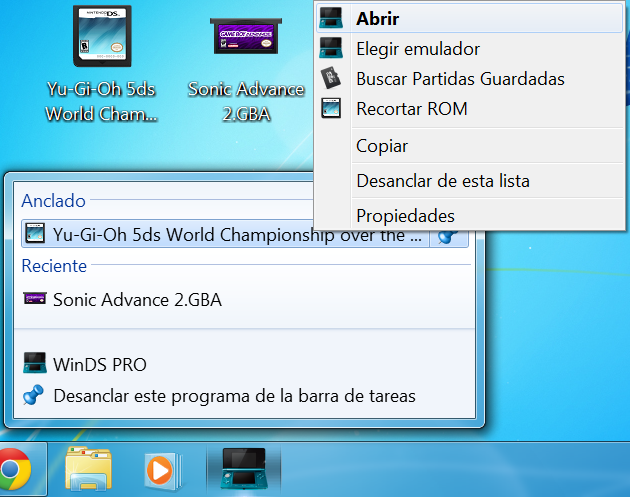This screenshot has width=630, height=497.
Task: Click the GBA cartridge icon in Reciente list
Action: pos(35,299)
